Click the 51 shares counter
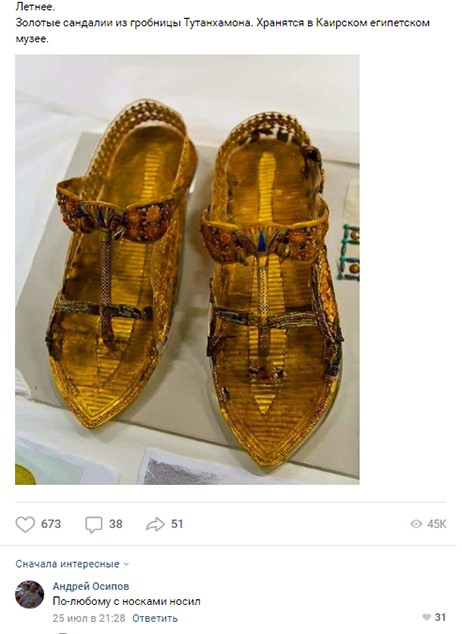Viewport: 462px width, 634px height. [x=177, y=524]
